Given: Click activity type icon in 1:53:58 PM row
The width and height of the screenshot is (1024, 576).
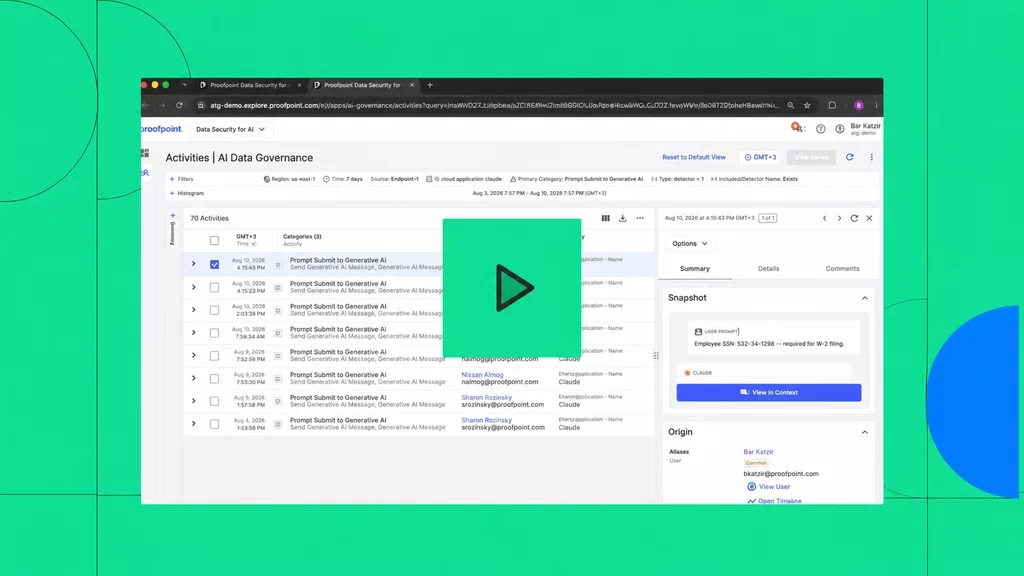Looking at the screenshot, I should pos(278,424).
